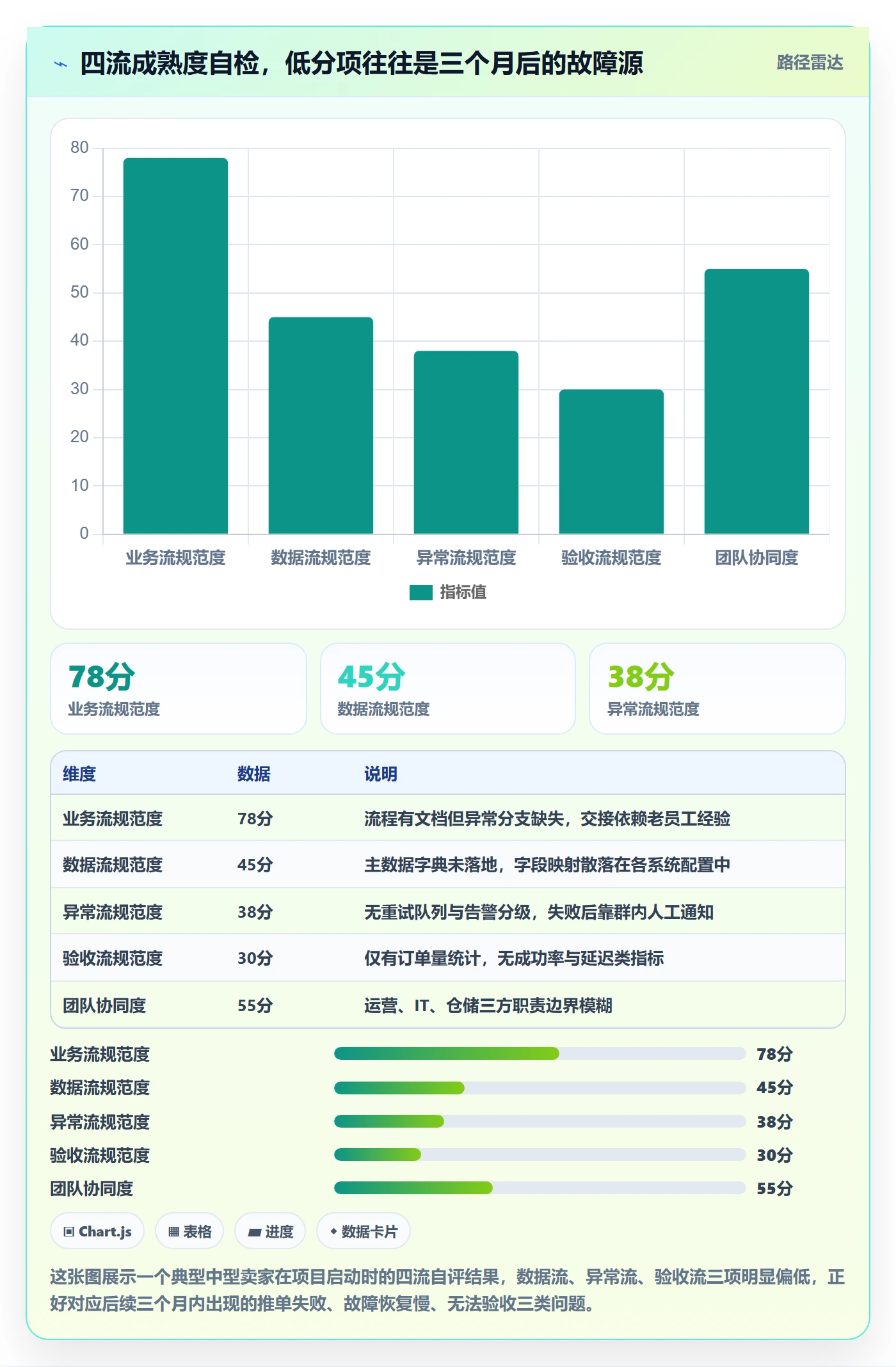The height and width of the screenshot is (1367, 896).
Task: Click table cell 主数据字典未落地，字段映射散落在各系统配置中
Action: 547,865
